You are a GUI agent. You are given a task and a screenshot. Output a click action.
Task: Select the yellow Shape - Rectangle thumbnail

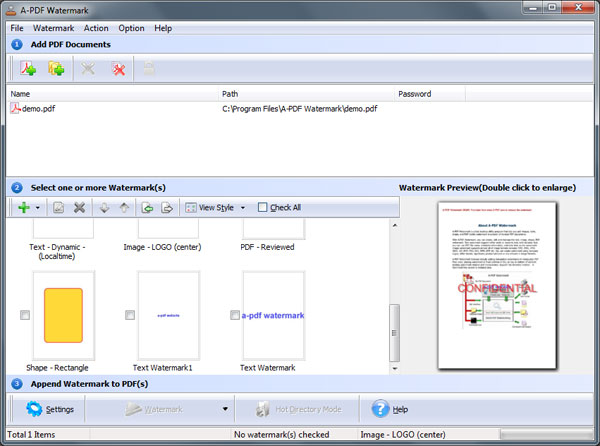[x=64, y=315]
